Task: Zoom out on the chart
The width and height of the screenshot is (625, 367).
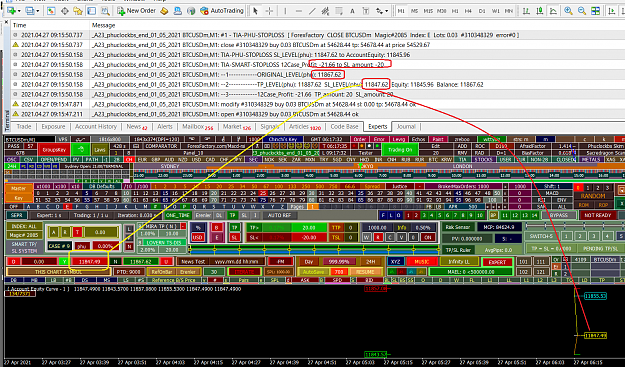Action: pyautogui.click(x=582, y=11)
